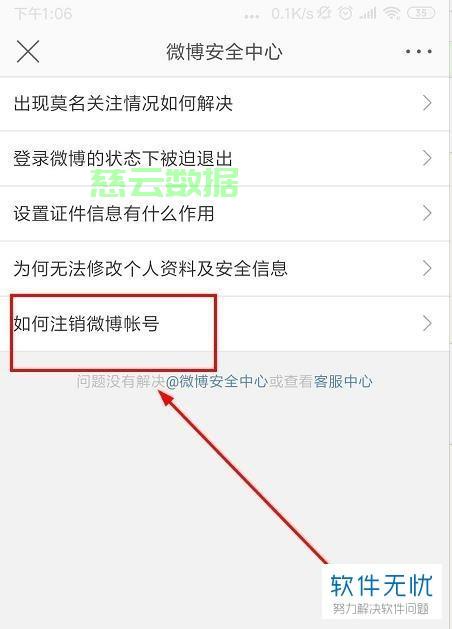Tap chevron beside 如何注销微博帐号
This screenshot has width=452, height=629.
point(427,323)
